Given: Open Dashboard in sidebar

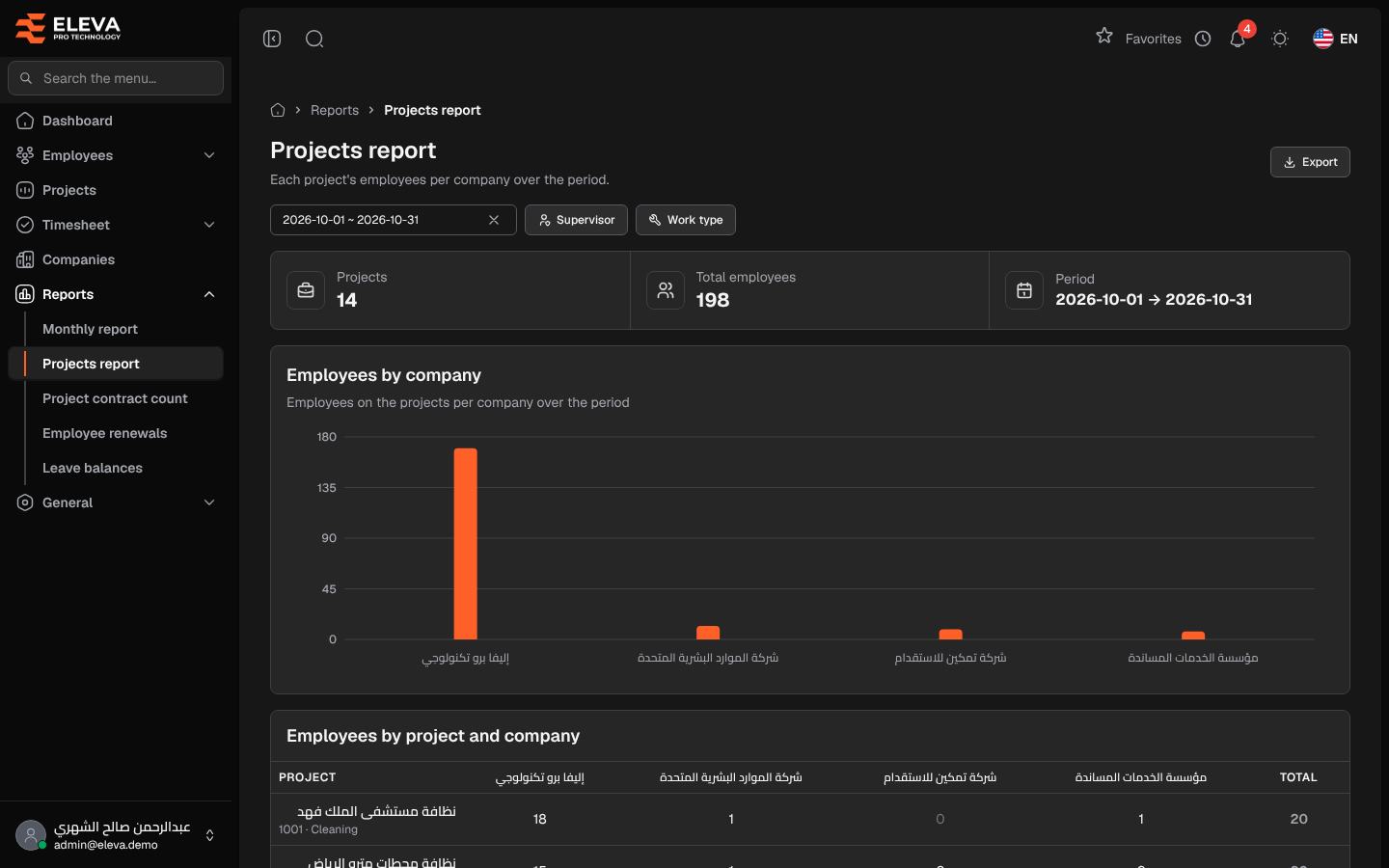Looking at the screenshot, I should click(x=116, y=121).
